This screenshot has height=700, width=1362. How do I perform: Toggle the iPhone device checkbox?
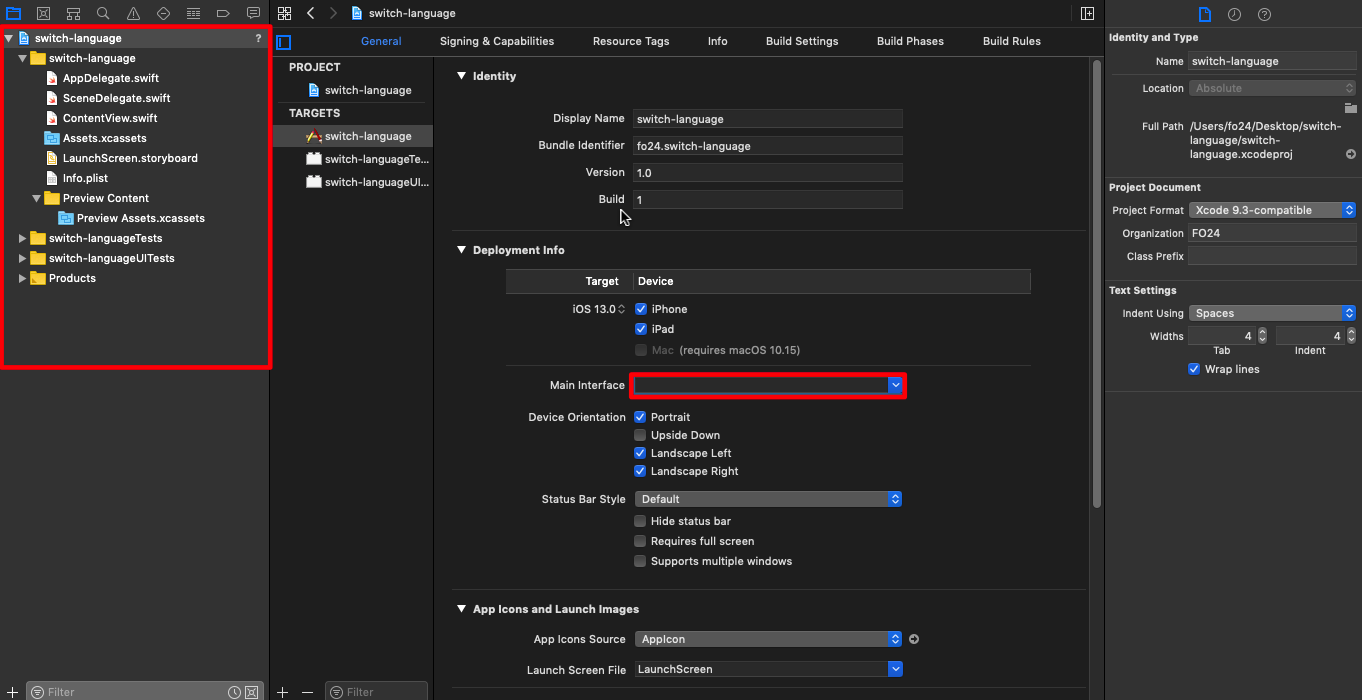[641, 309]
